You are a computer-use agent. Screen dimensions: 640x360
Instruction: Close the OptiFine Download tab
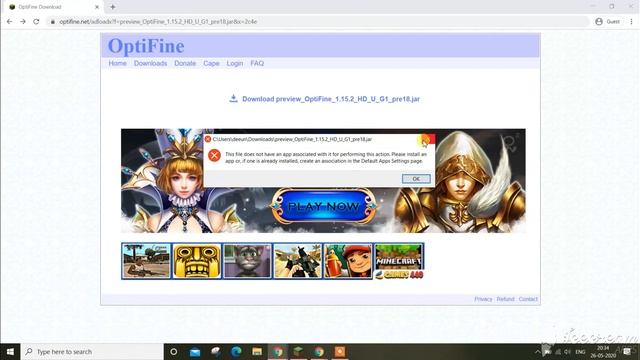[97, 7]
